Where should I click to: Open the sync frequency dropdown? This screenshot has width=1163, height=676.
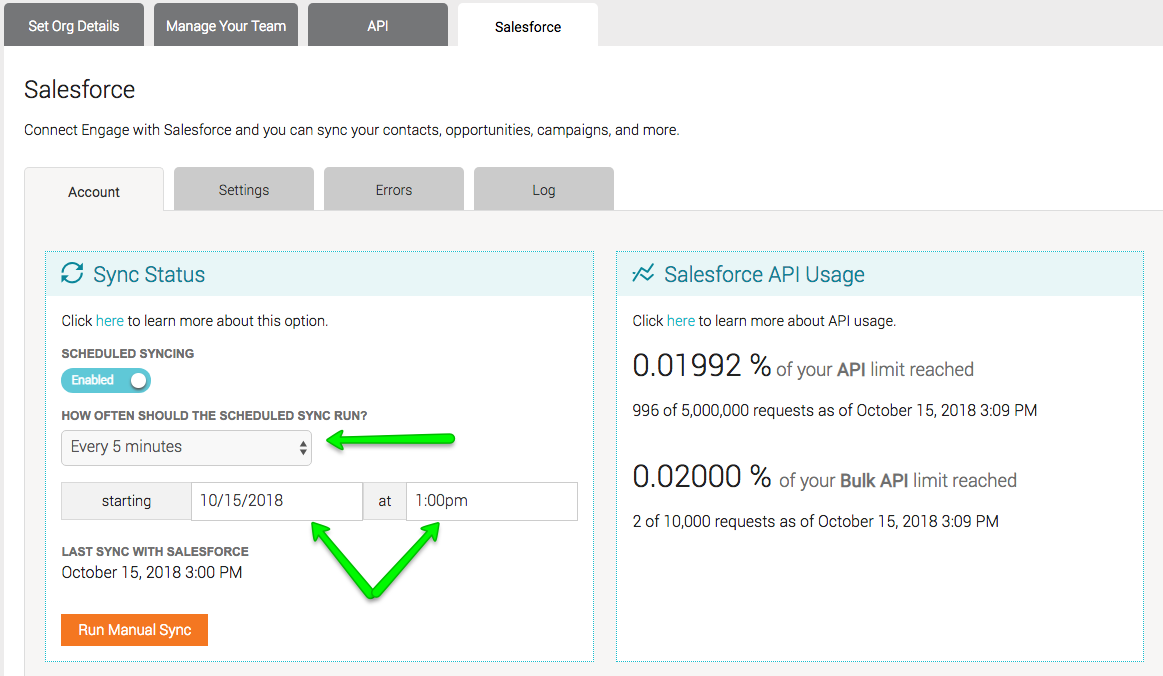point(186,447)
